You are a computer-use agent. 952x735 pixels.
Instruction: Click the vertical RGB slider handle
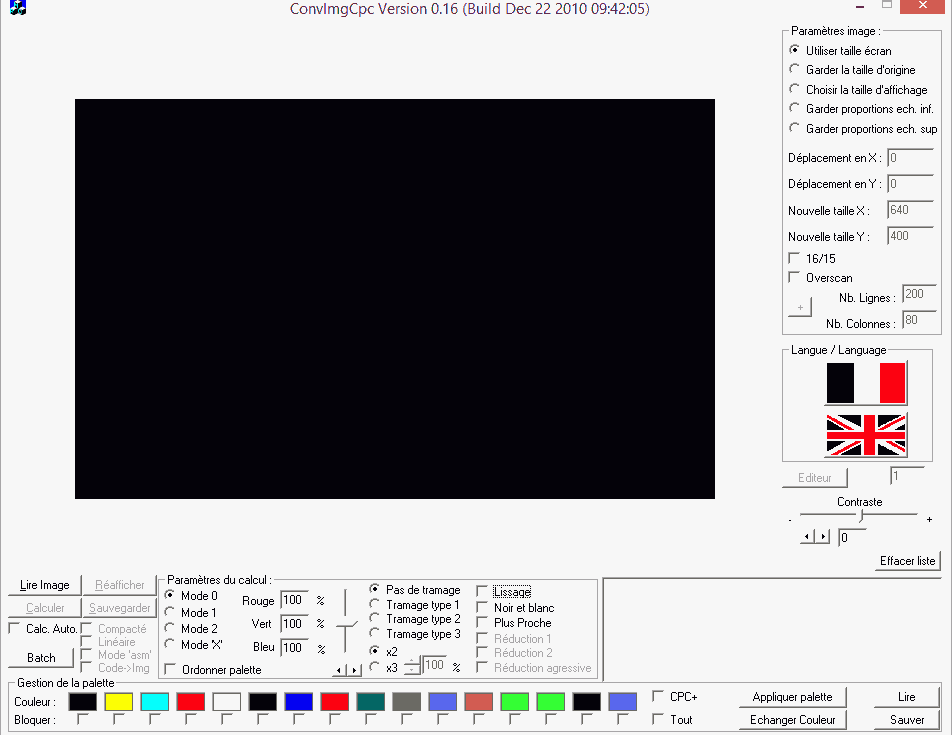(x=346, y=624)
